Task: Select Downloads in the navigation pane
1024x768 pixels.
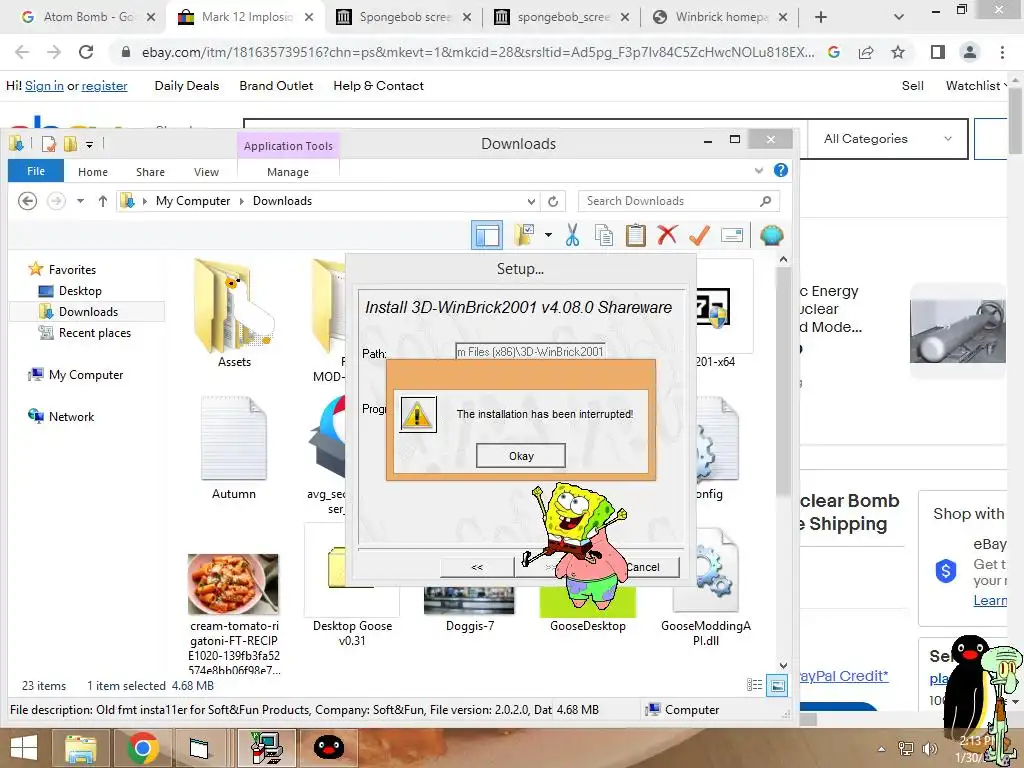Action: pos(88,312)
